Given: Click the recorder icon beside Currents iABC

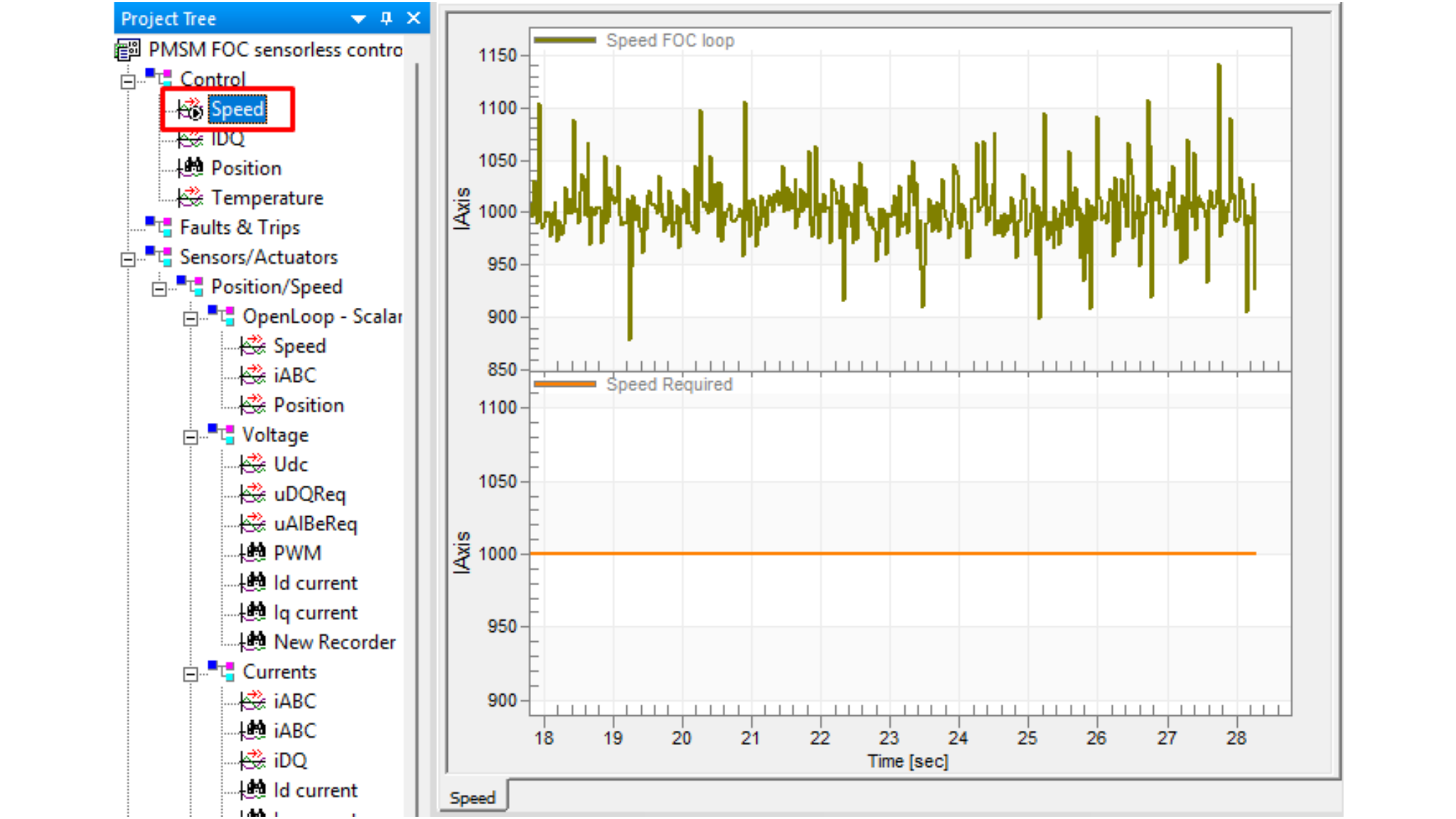Looking at the screenshot, I should pyautogui.click(x=252, y=730).
